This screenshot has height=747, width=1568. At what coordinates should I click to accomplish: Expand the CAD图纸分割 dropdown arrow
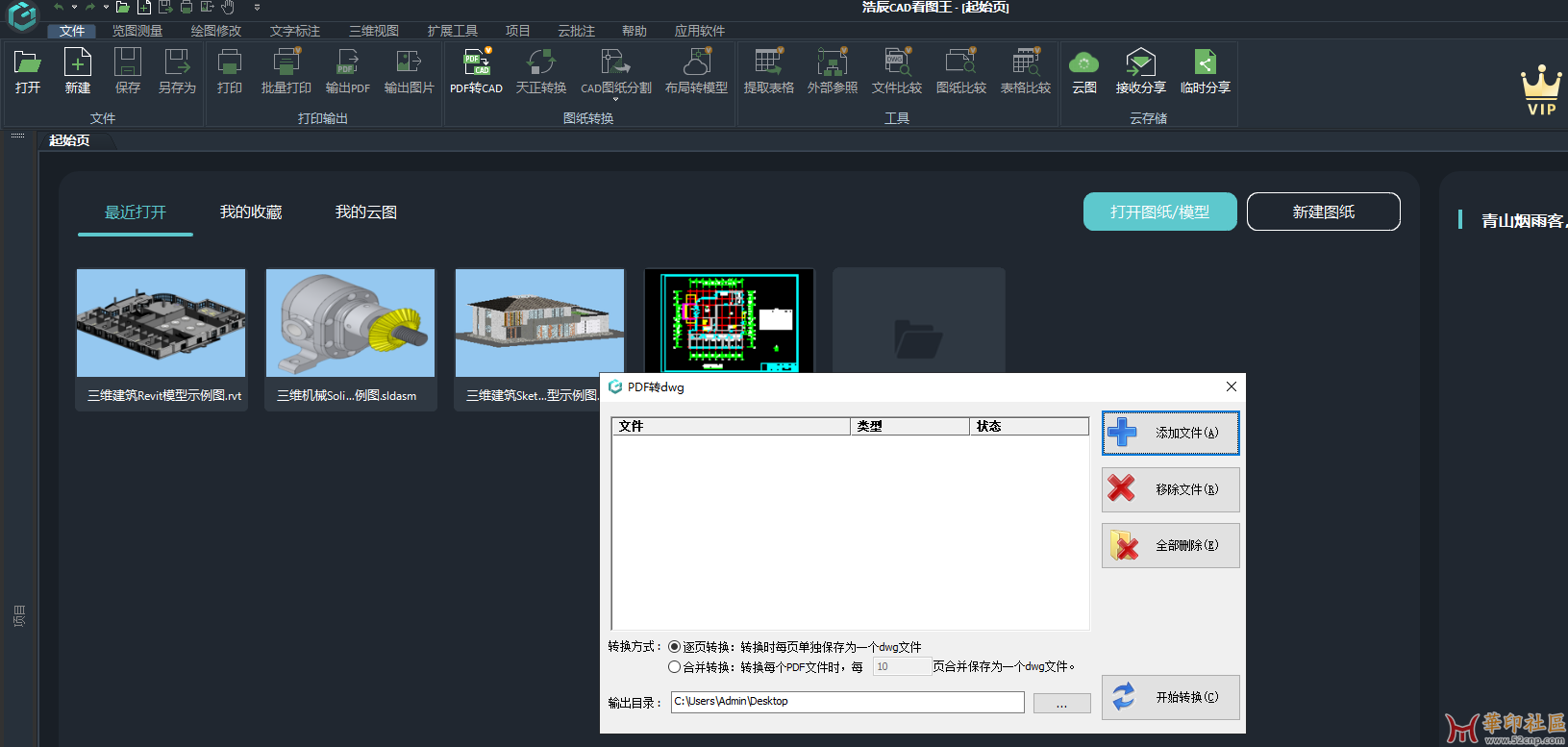(x=616, y=99)
